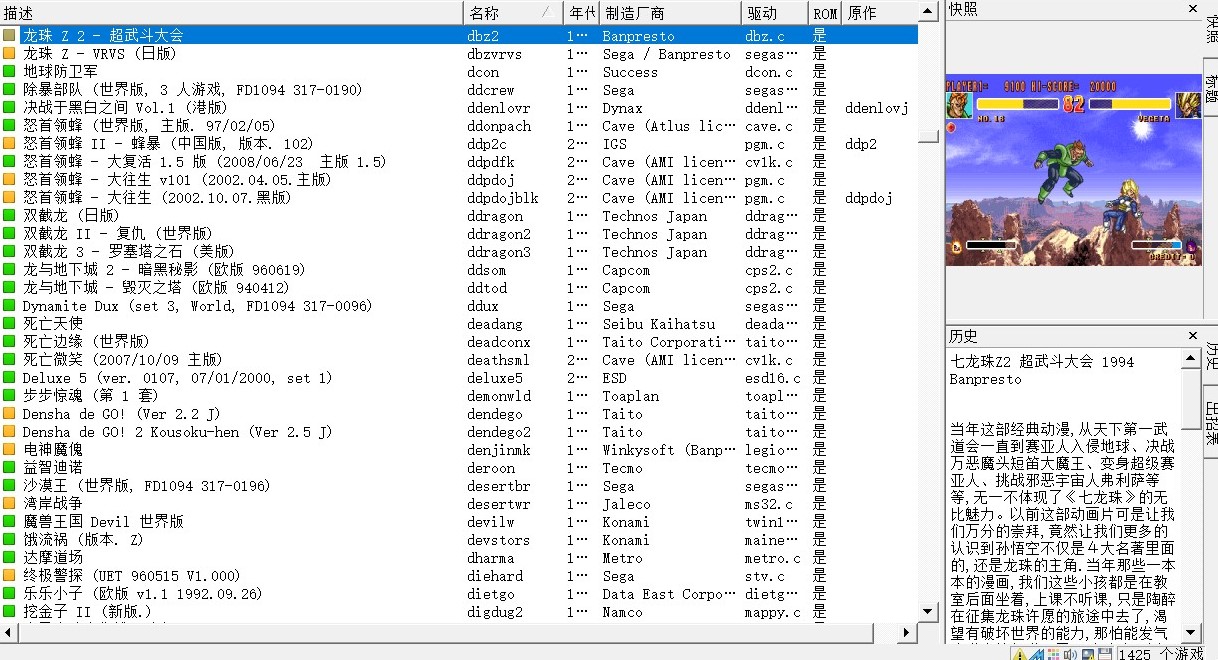Select the game 饿流祸 (版本. Z)
Screen dimensions: 1218x660
tap(459, 540)
